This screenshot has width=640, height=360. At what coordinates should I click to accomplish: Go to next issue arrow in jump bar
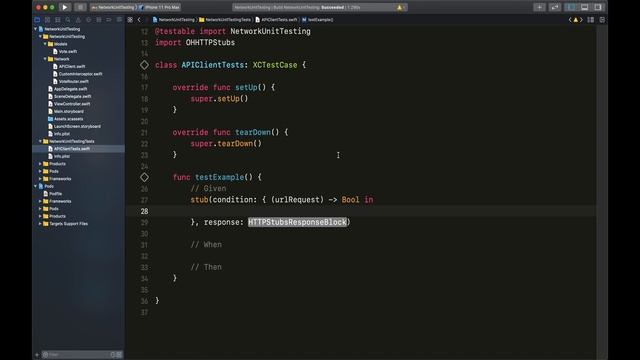pyautogui.click(x=581, y=20)
